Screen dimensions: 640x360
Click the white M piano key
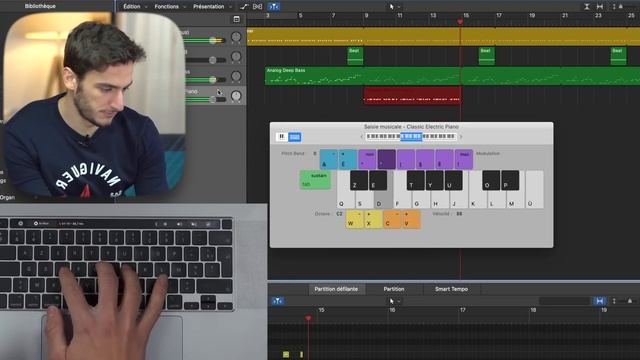[x=515, y=200]
